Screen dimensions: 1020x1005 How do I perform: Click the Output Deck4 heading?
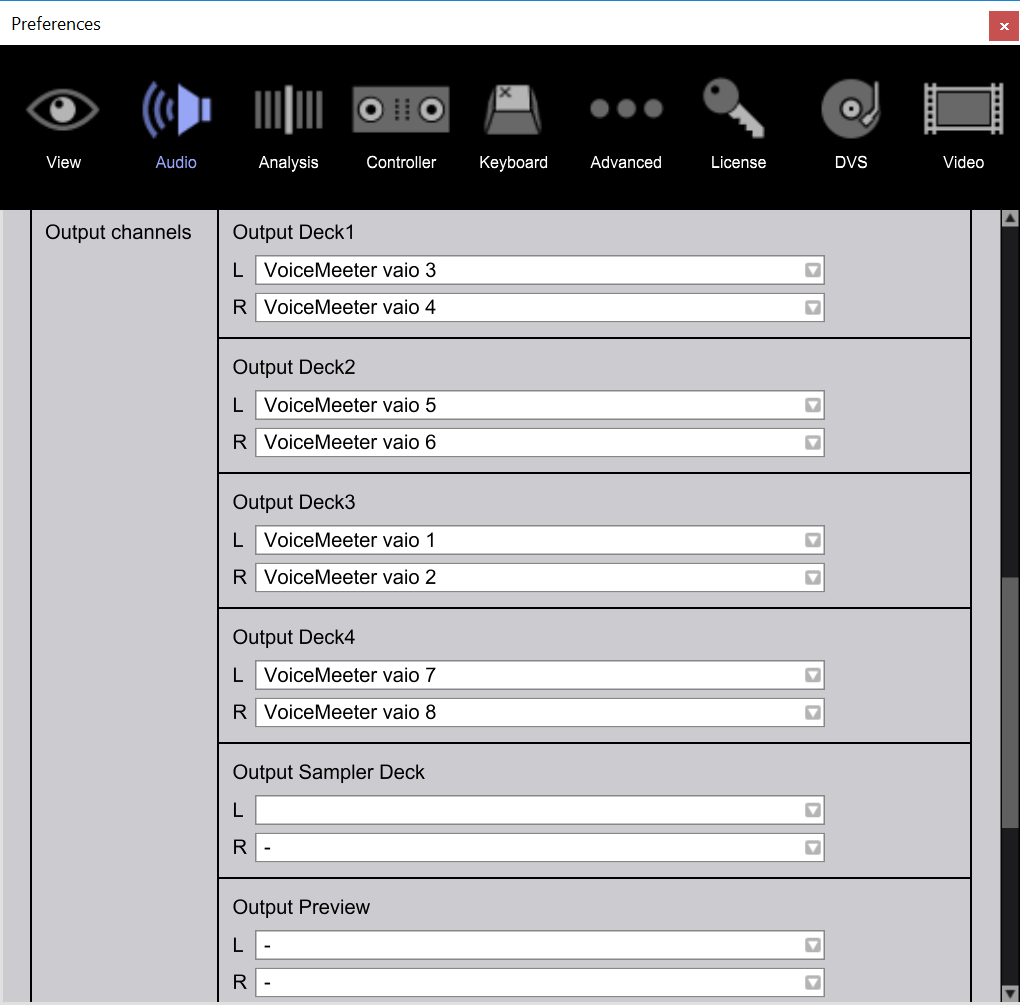294,637
